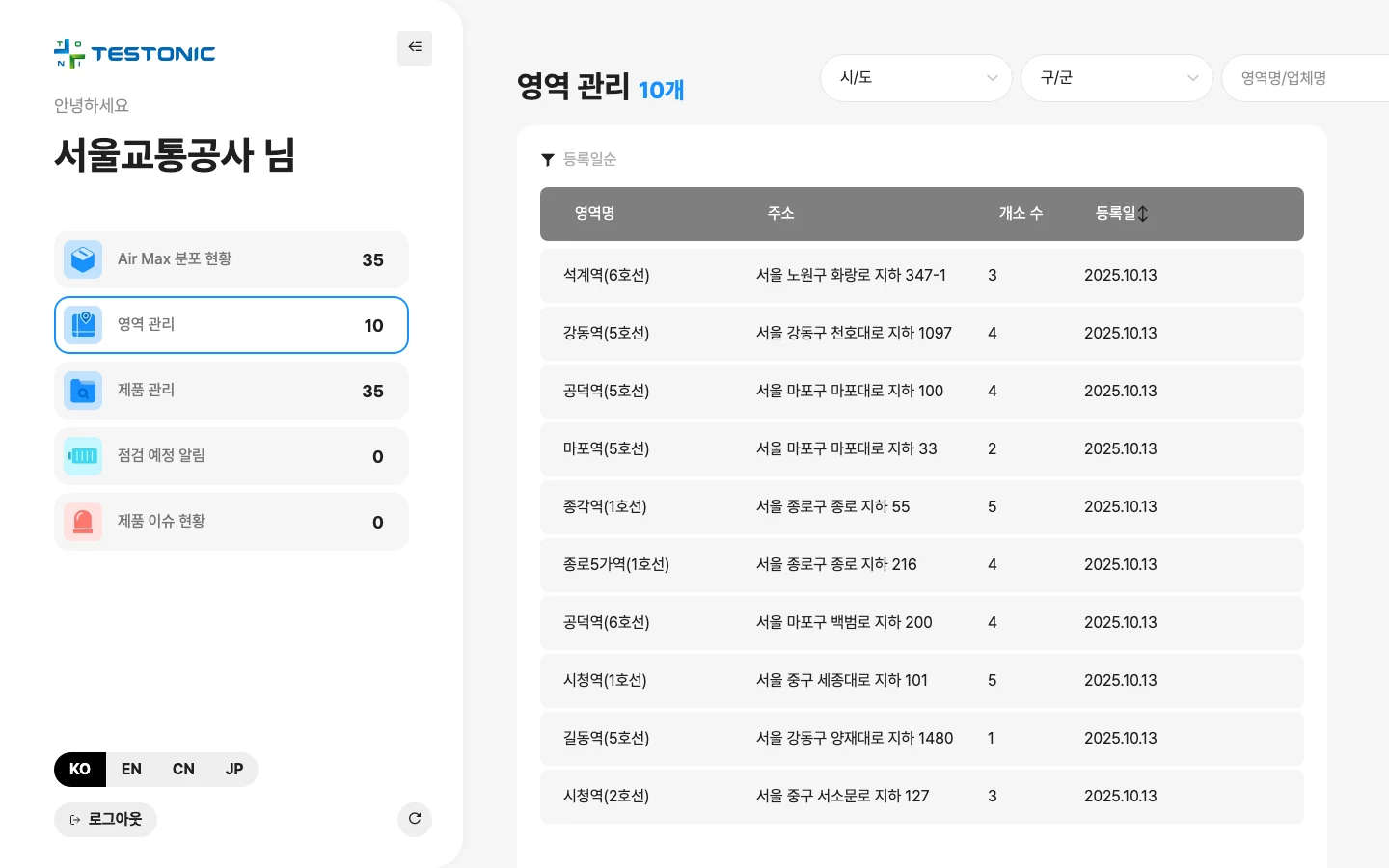Viewport: 1389px width, 868px height.
Task: Click the Air Max distribution box icon
Action: click(83, 259)
